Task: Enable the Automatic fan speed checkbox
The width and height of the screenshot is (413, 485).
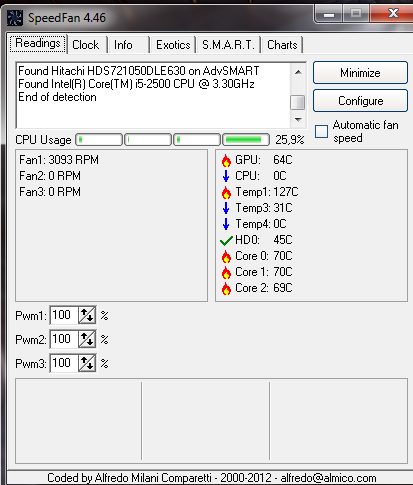Action: pyautogui.click(x=321, y=131)
